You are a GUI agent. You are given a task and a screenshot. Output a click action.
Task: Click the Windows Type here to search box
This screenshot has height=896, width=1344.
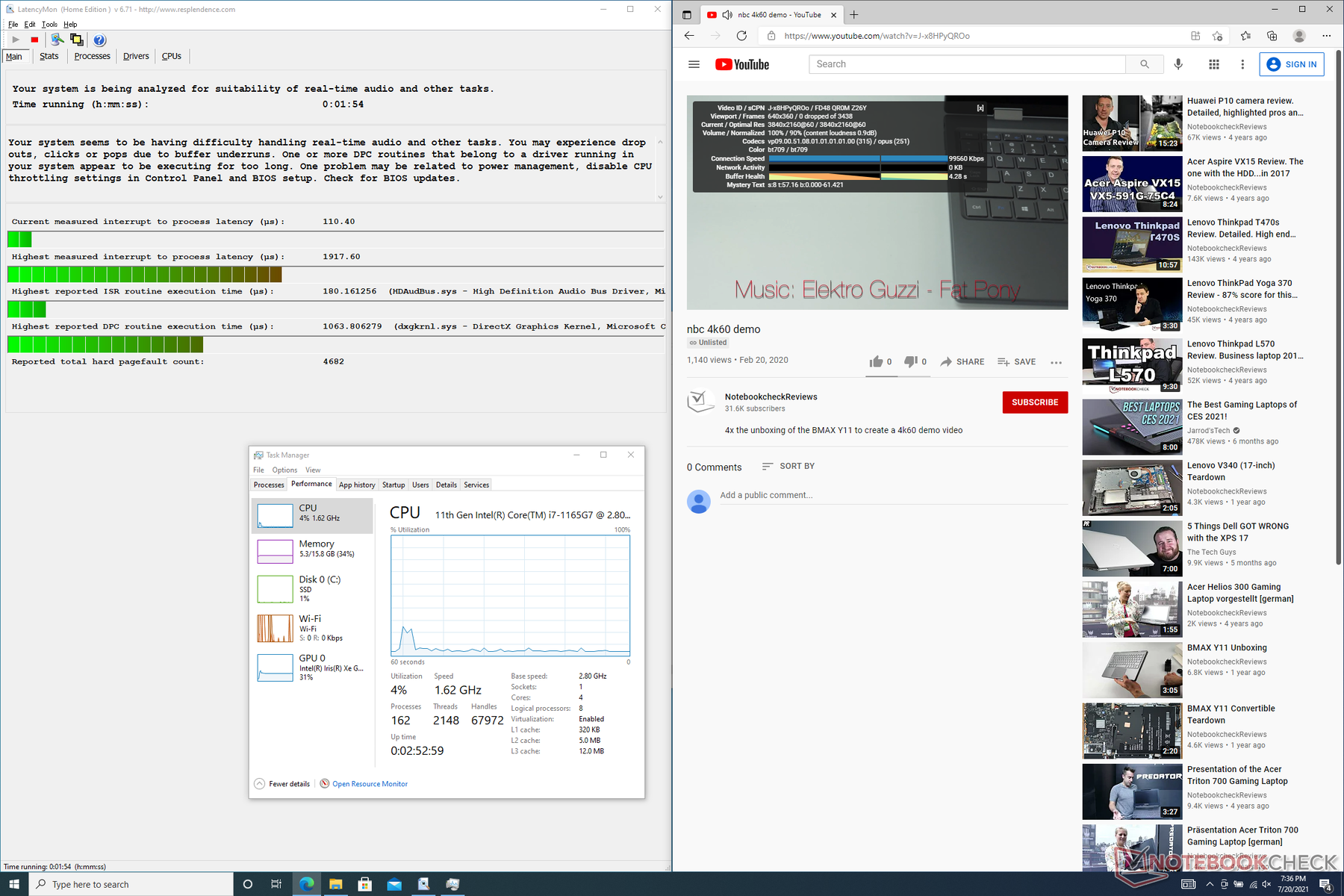click(131, 884)
